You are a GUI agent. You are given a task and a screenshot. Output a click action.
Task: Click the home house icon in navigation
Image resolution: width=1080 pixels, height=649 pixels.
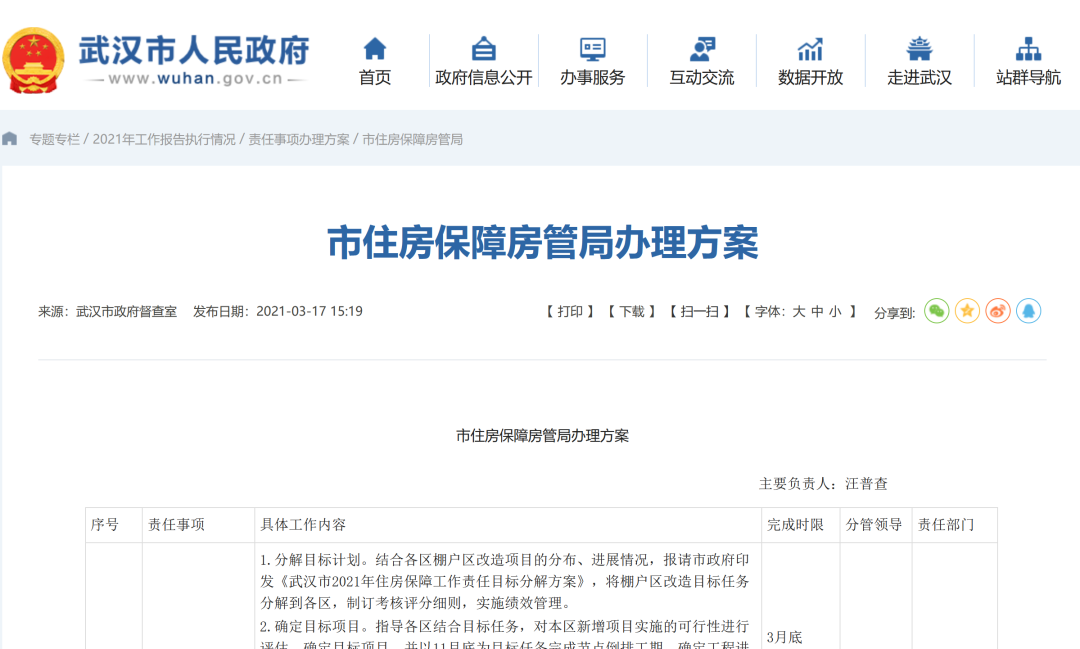point(375,48)
